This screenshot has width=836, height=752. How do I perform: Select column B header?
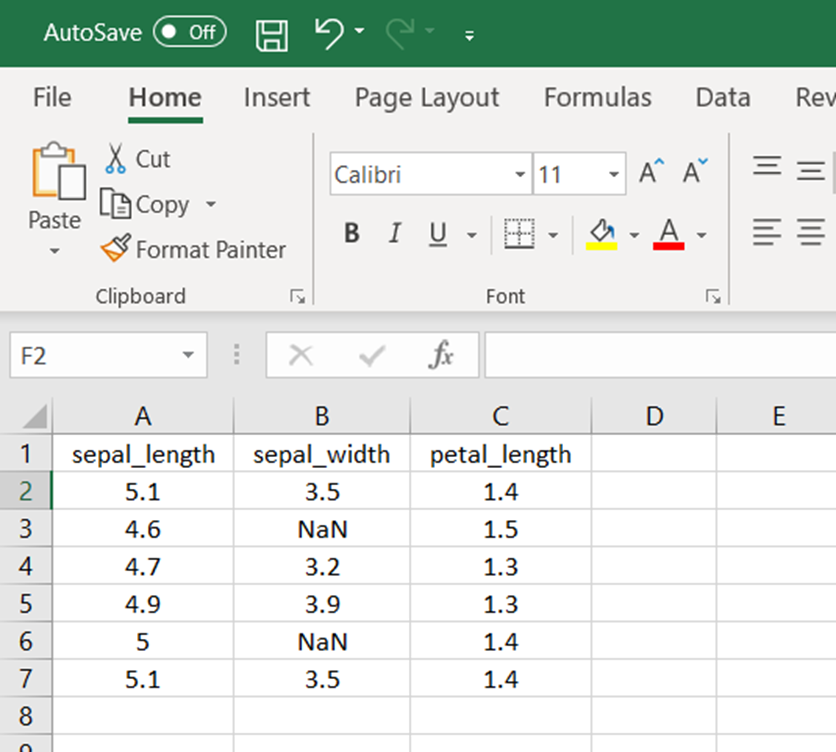coord(322,416)
